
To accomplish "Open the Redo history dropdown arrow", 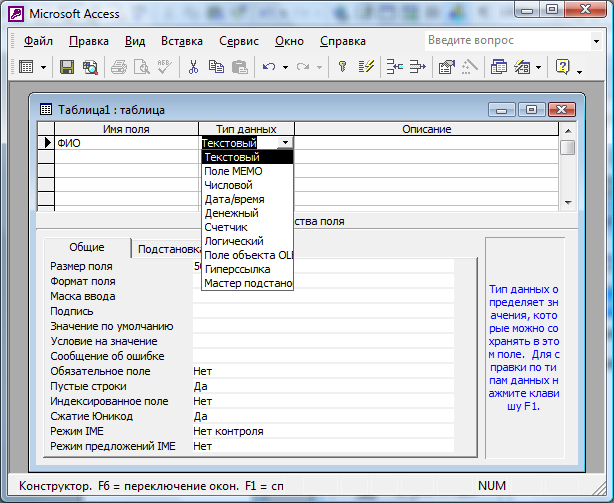I will pyautogui.click(x=320, y=67).
